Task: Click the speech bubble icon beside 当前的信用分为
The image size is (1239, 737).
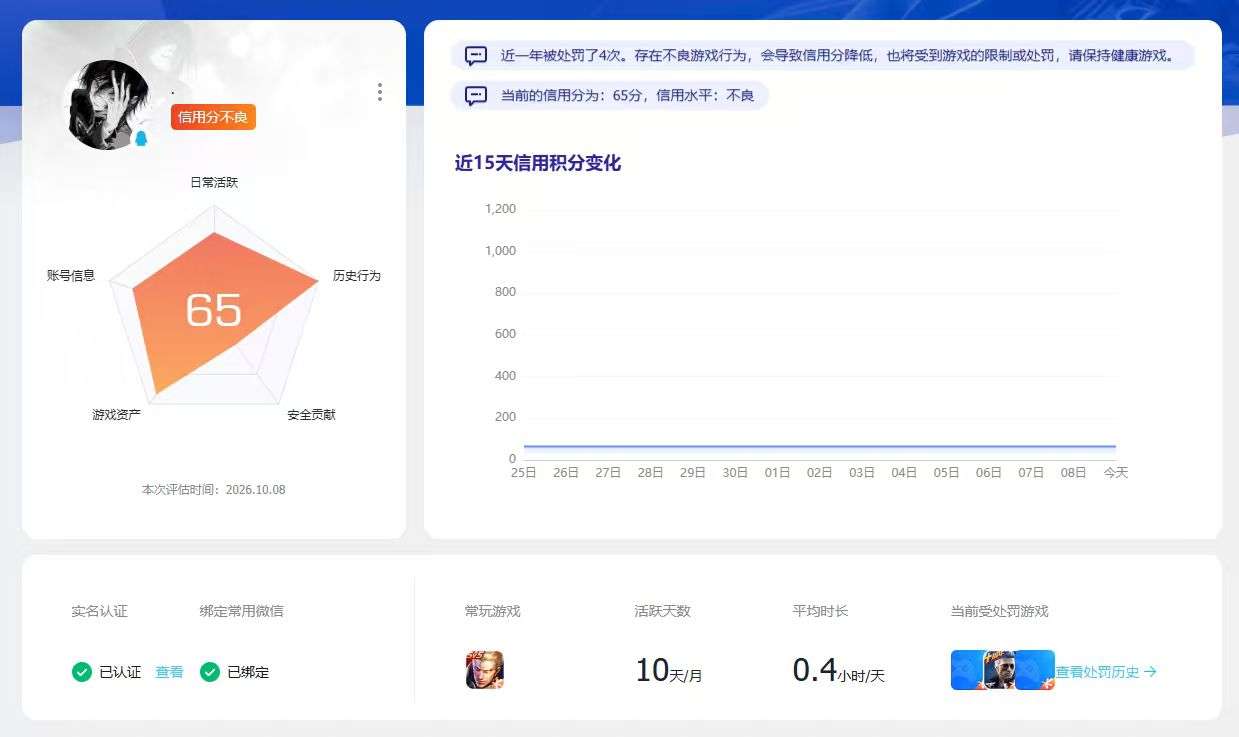Action: 476,96
